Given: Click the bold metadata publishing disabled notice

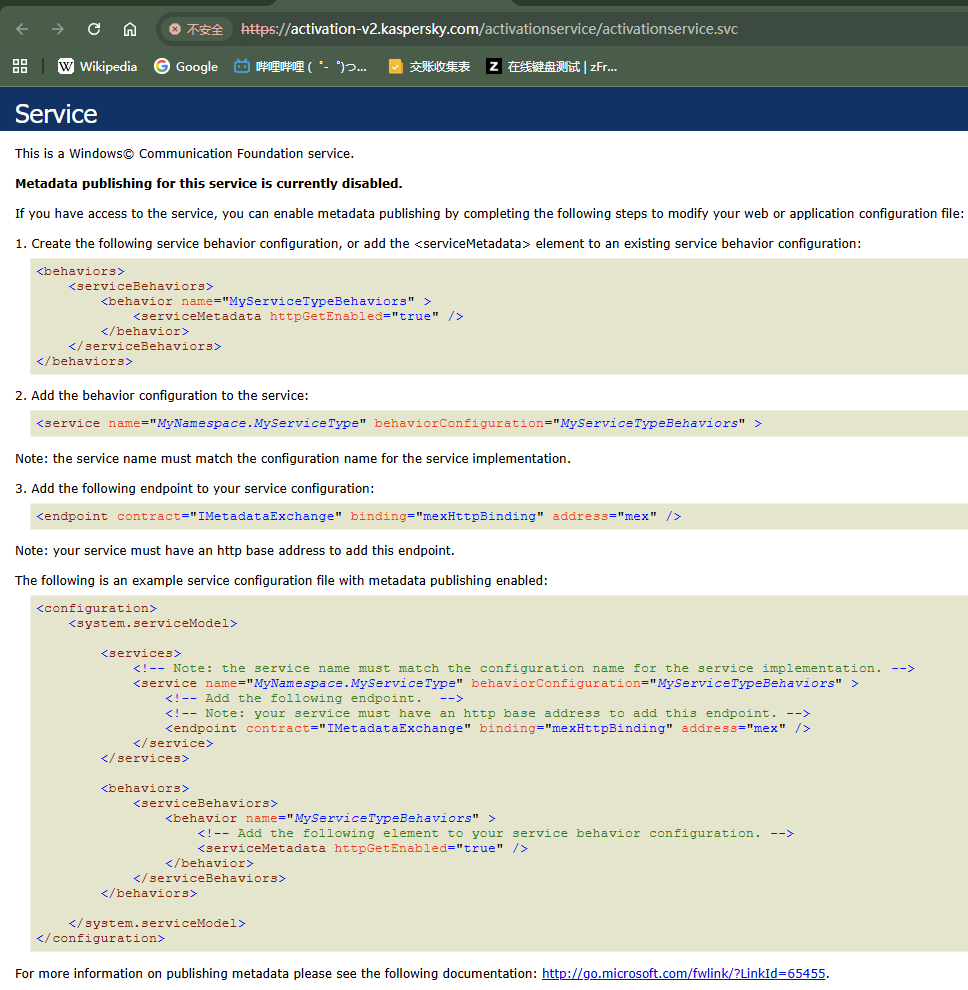Looking at the screenshot, I should point(208,183).
